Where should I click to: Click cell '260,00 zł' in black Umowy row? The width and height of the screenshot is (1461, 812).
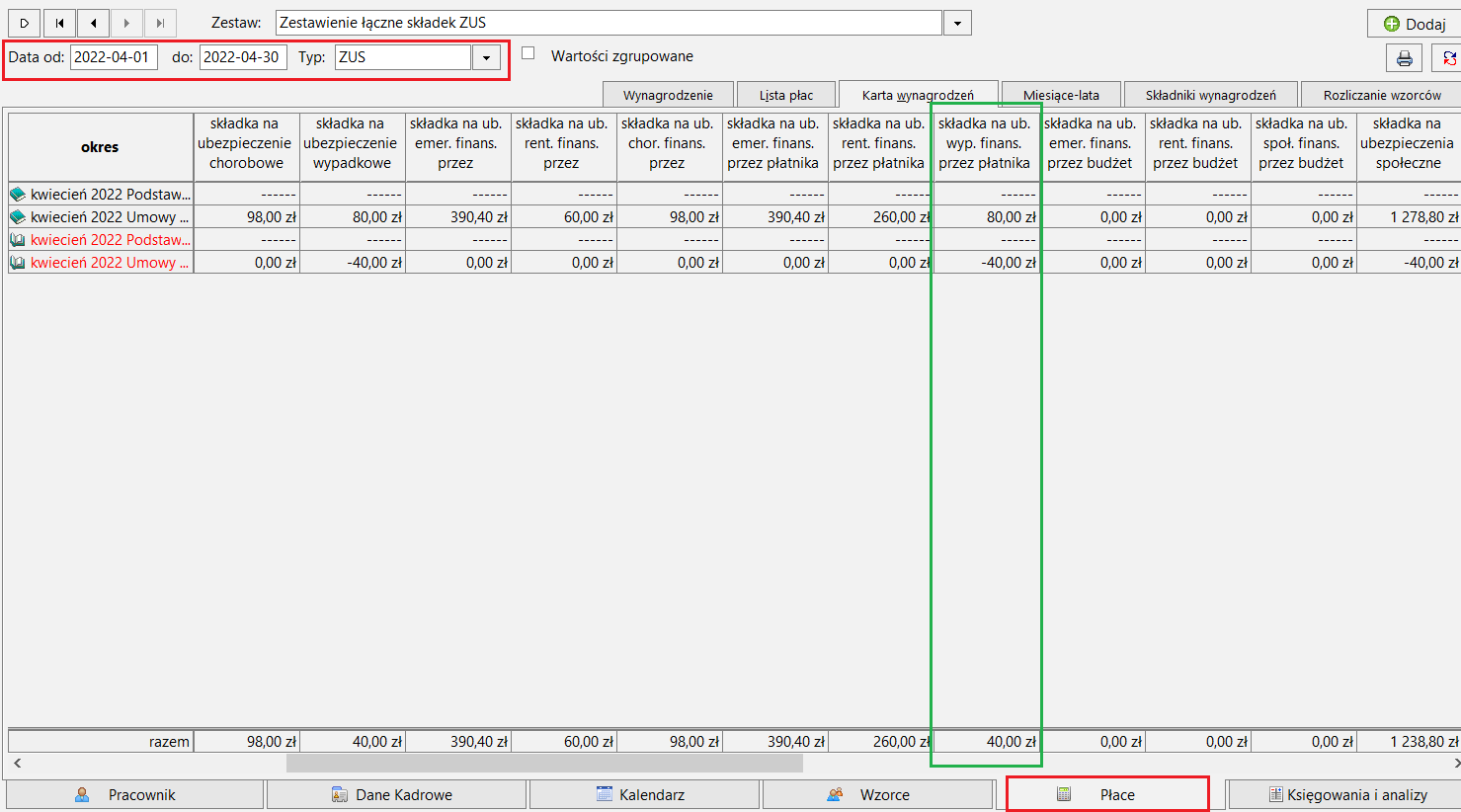pyautogui.click(x=881, y=217)
